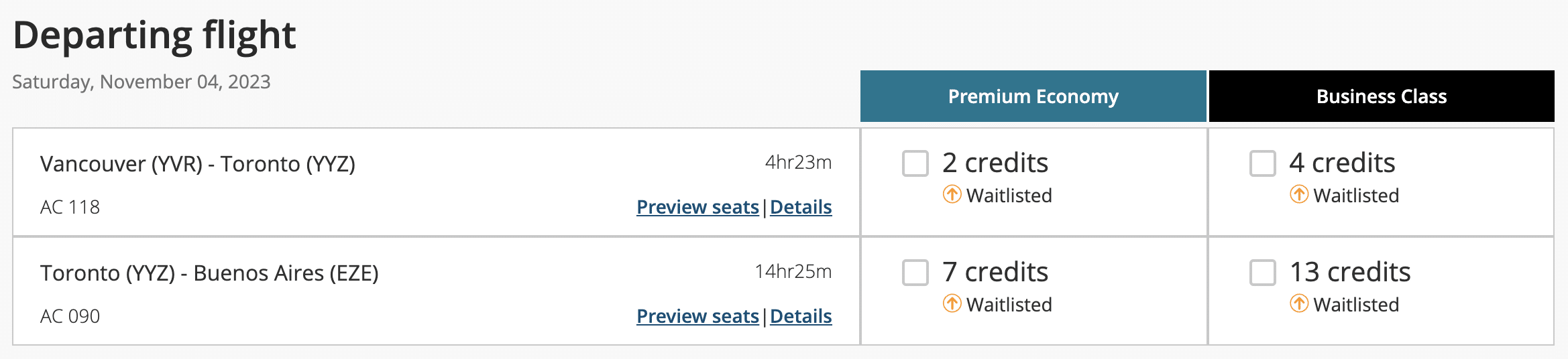Click waitlist icon for AC 118 Premium Economy
This screenshot has width=1568, height=359.
tap(952, 195)
